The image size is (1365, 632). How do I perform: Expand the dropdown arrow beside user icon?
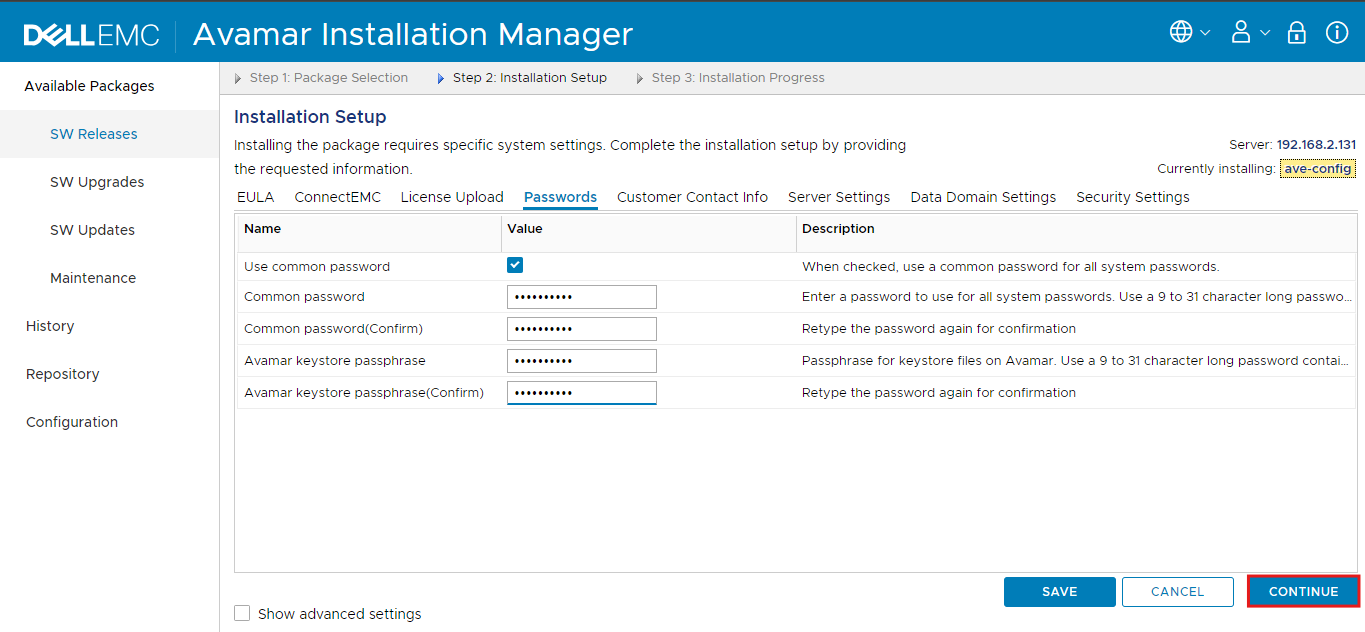(1265, 33)
